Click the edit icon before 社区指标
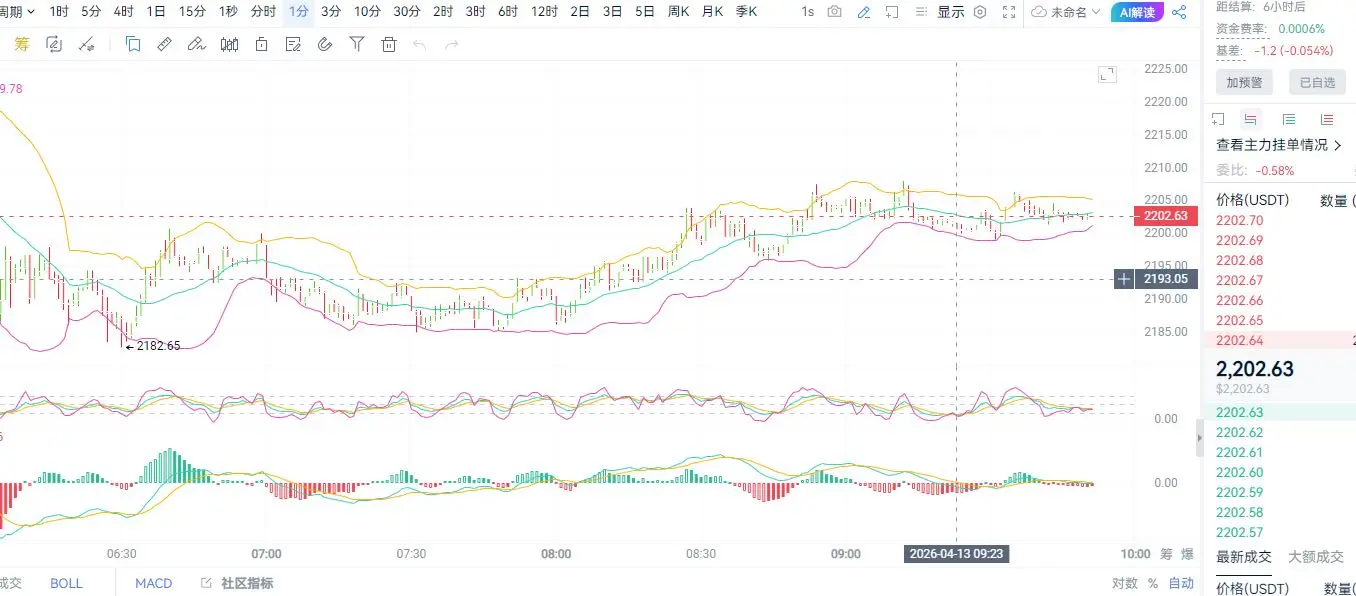 206,583
